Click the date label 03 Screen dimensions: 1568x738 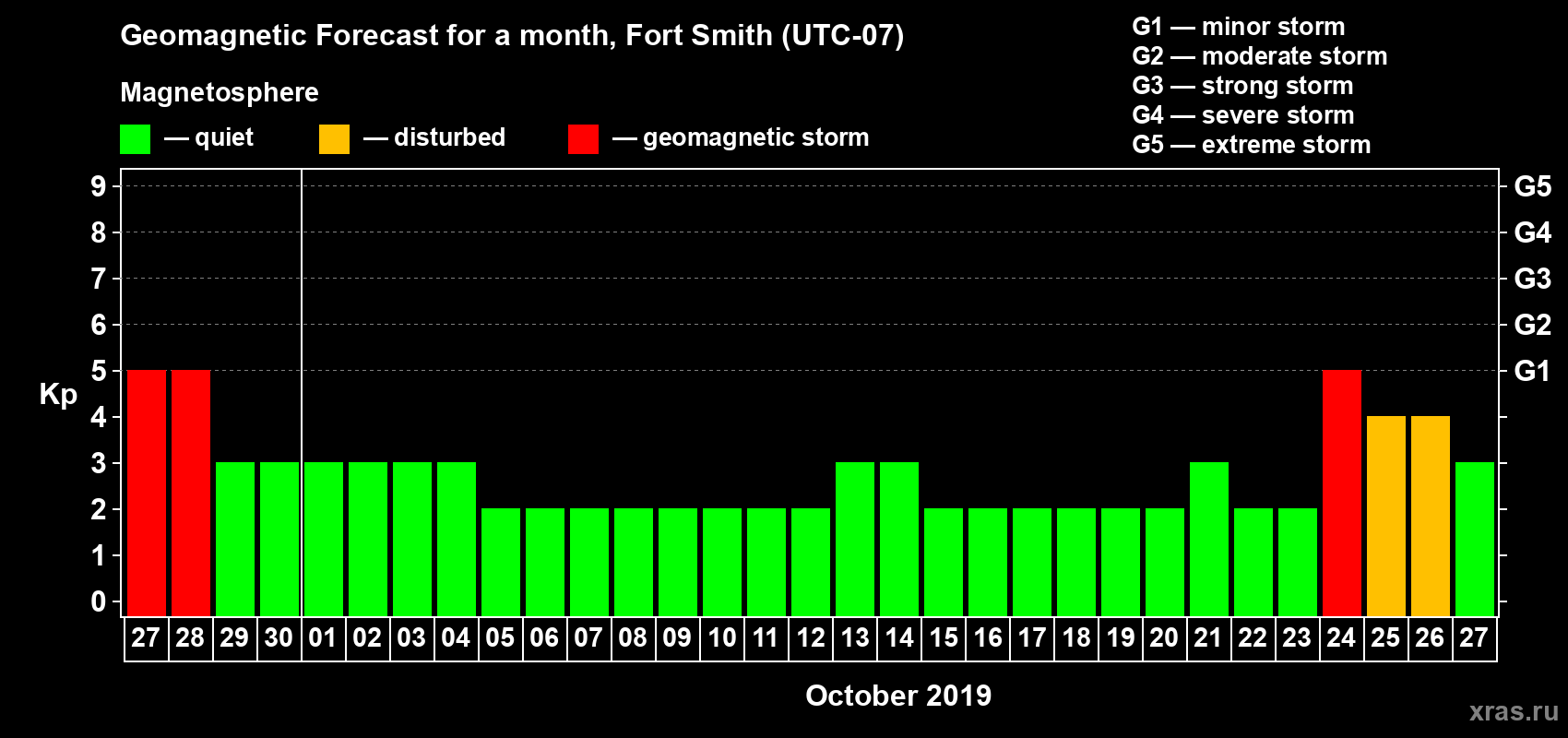click(411, 638)
